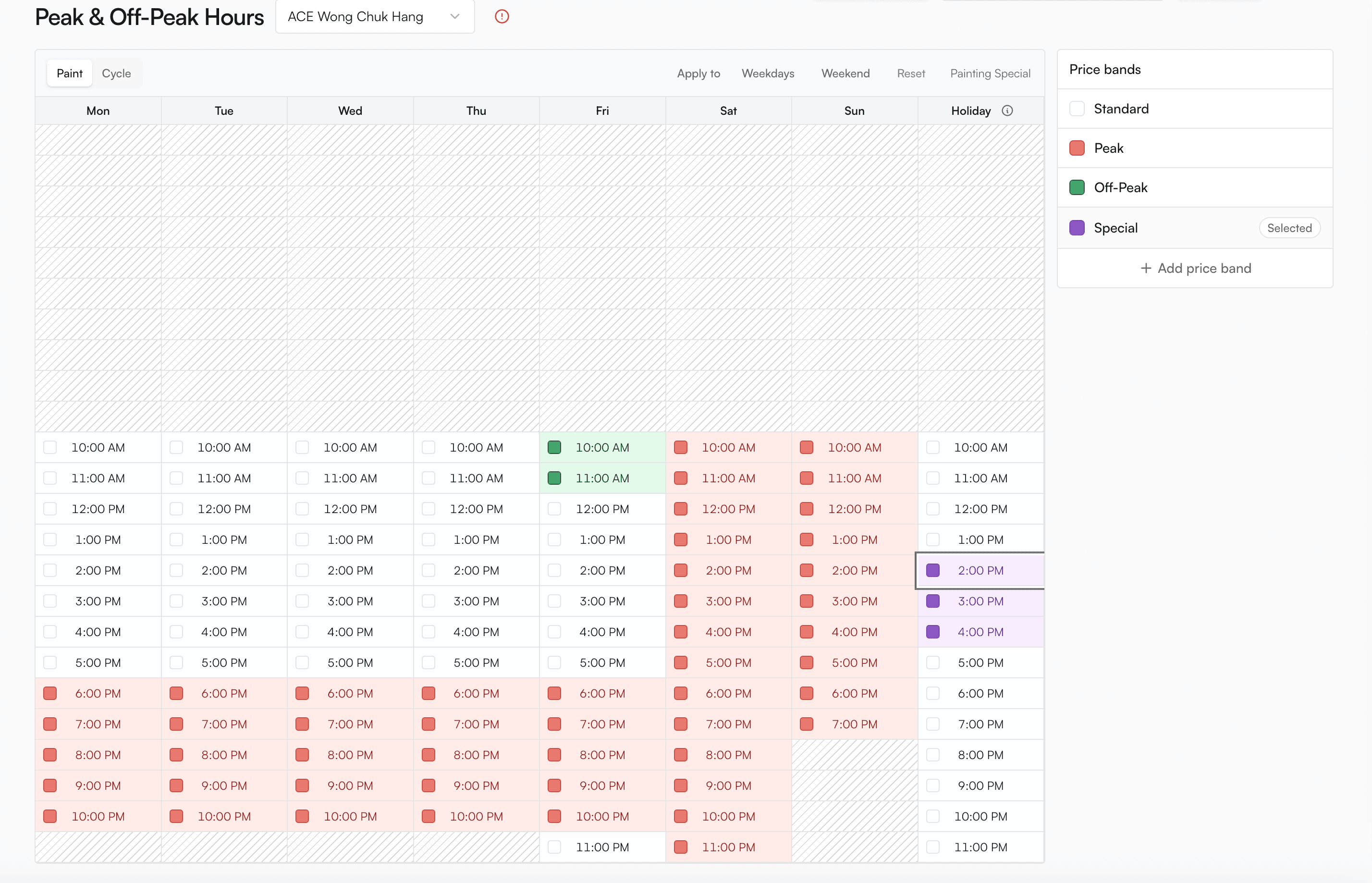Image resolution: width=1372 pixels, height=883 pixels.
Task: Expand the ACE Wong Chuk Hang dropdown
Action: (375, 17)
